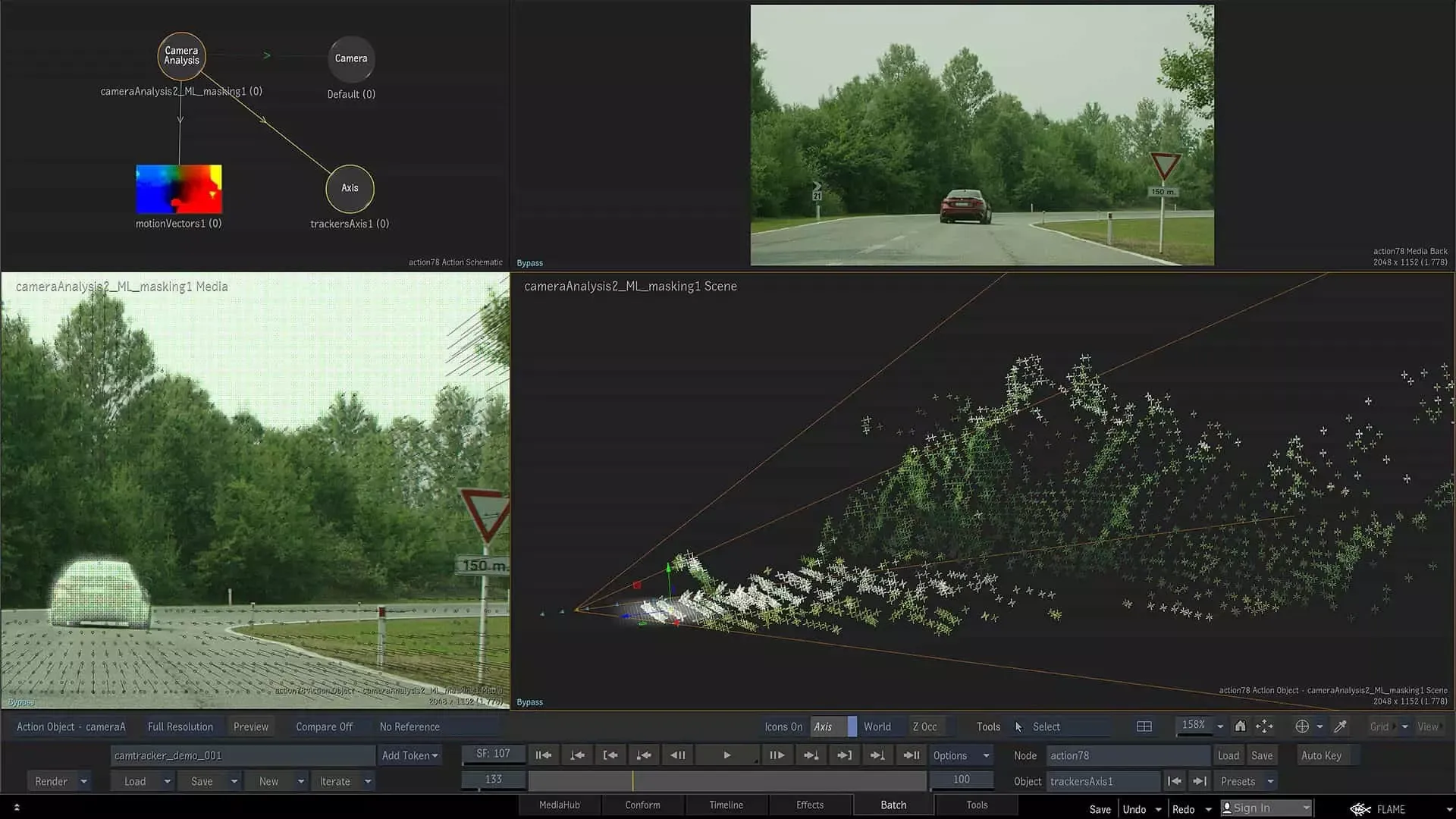Click the Load button next to the action78 node
The height and width of the screenshot is (819, 1456).
pos(1228,755)
